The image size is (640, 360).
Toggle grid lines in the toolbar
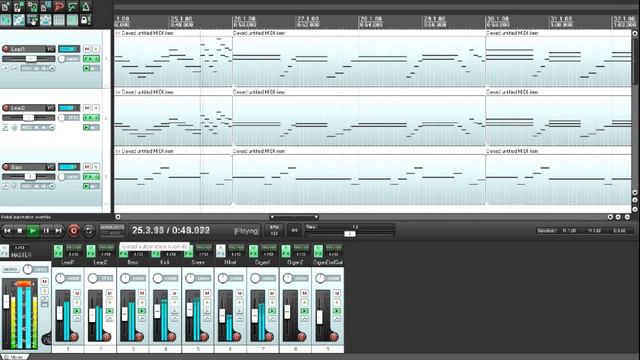tap(59, 20)
